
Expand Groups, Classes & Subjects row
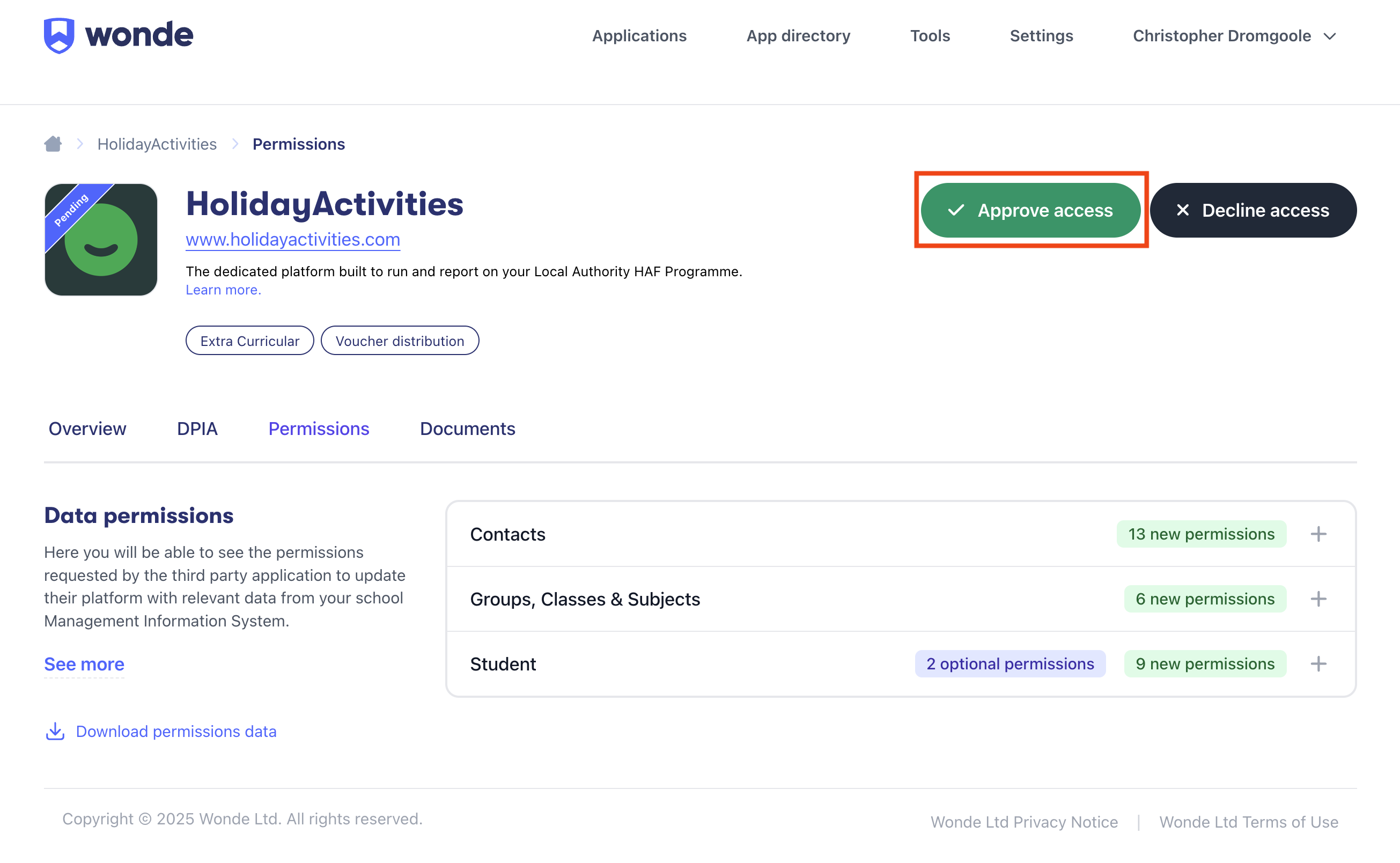pyautogui.click(x=1318, y=599)
